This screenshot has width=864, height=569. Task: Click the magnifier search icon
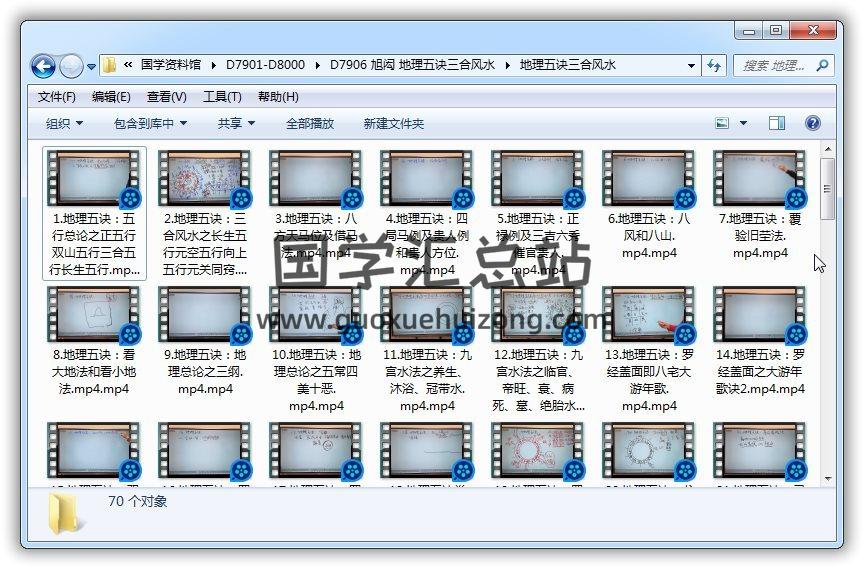pos(822,66)
